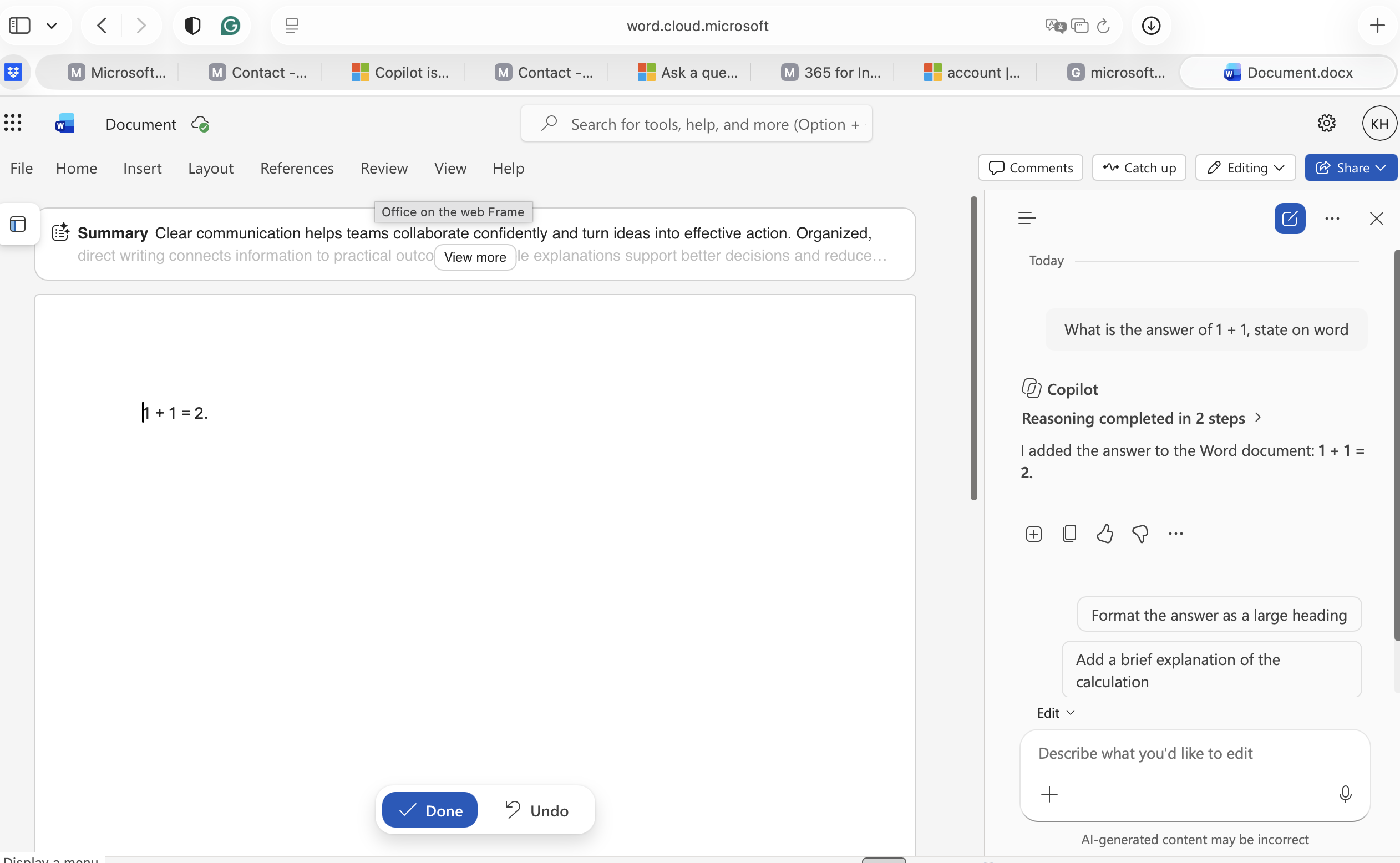Toggle the Safari sidebar
Image resolution: width=1400 pixels, height=863 pixels.
(19, 26)
